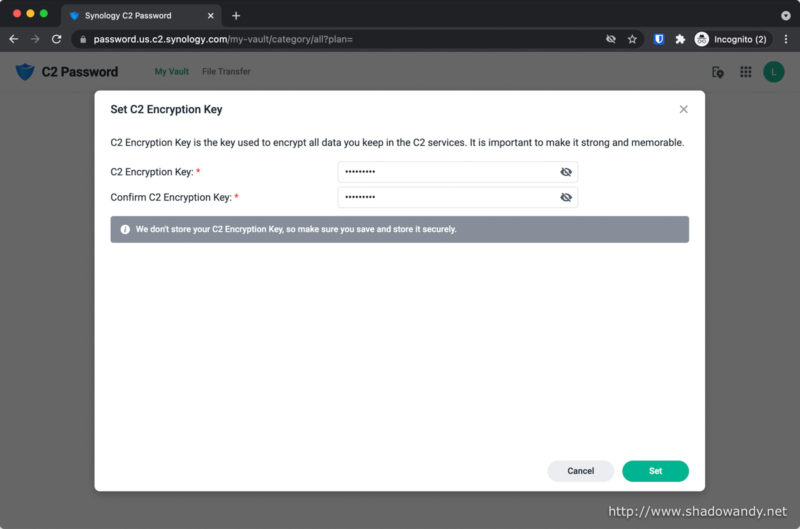Close the Set C2 Encryption Key dialog
800x529 pixels.
pyautogui.click(x=683, y=109)
